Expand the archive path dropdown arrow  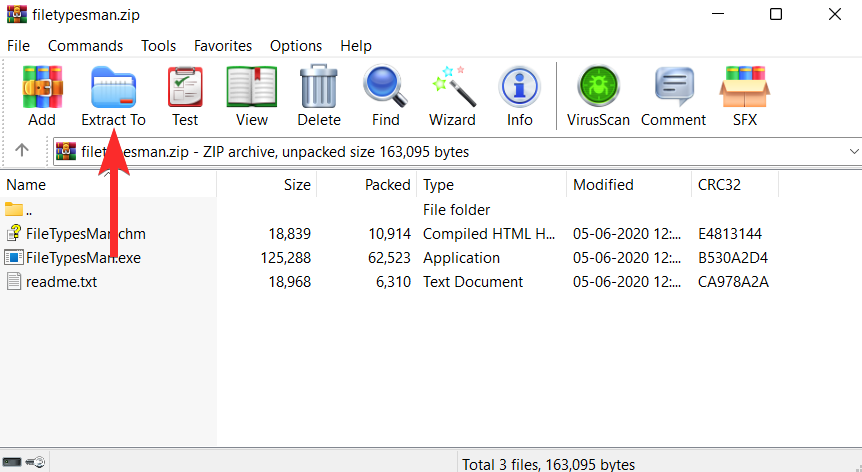point(853,152)
